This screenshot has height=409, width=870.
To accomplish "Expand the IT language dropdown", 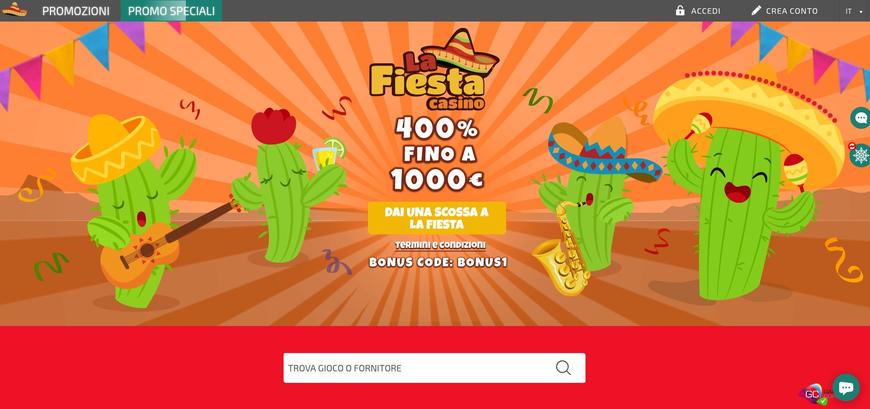I will click(x=853, y=11).
